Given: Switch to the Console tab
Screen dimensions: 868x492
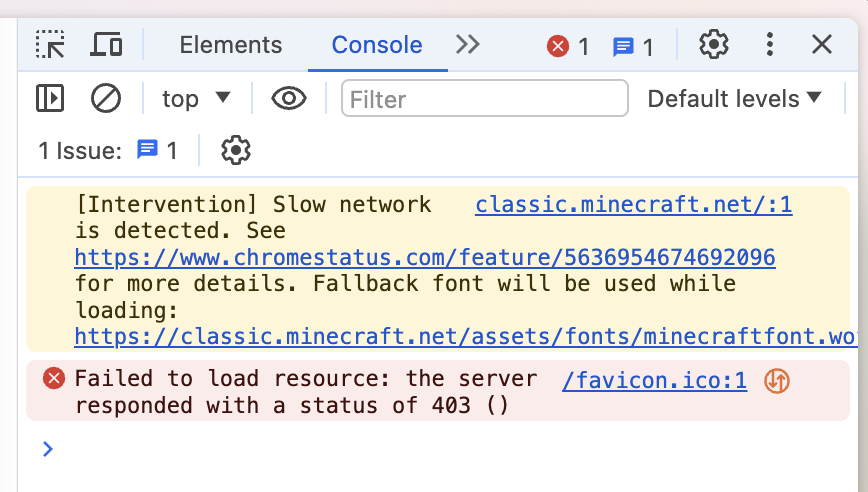Looking at the screenshot, I should [x=377, y=45].
